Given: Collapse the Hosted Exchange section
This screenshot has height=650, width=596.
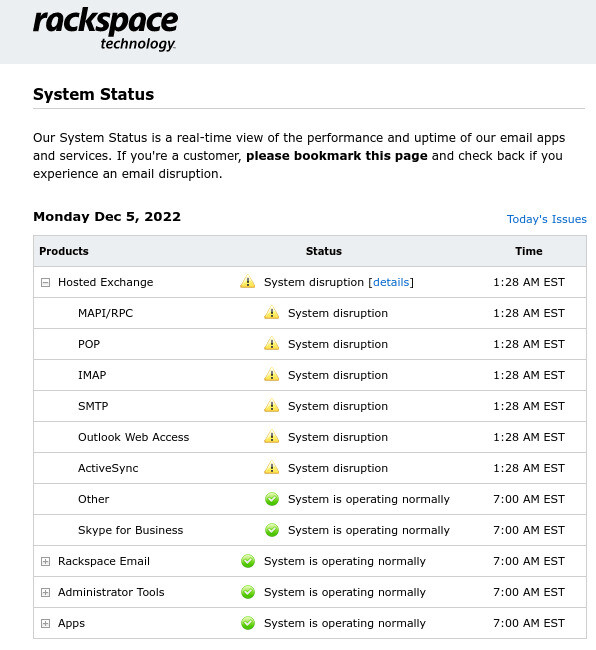Looking at the screenshot, I should 45,283.
